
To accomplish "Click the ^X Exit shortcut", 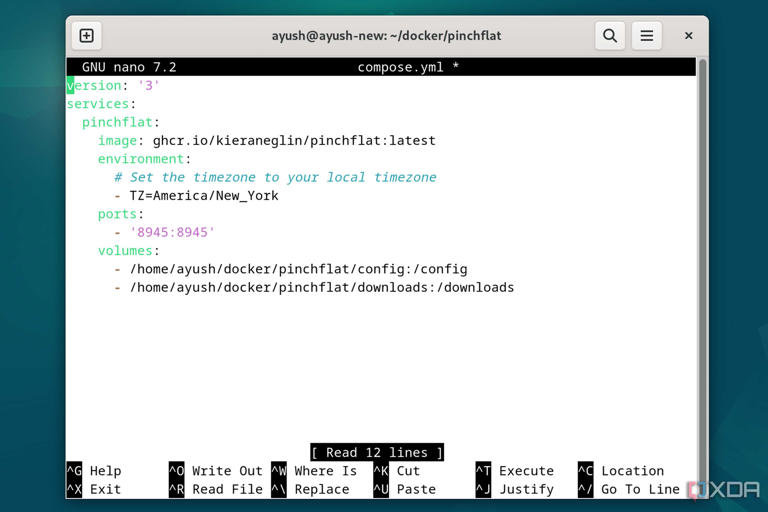I will (x=94, y=489).
